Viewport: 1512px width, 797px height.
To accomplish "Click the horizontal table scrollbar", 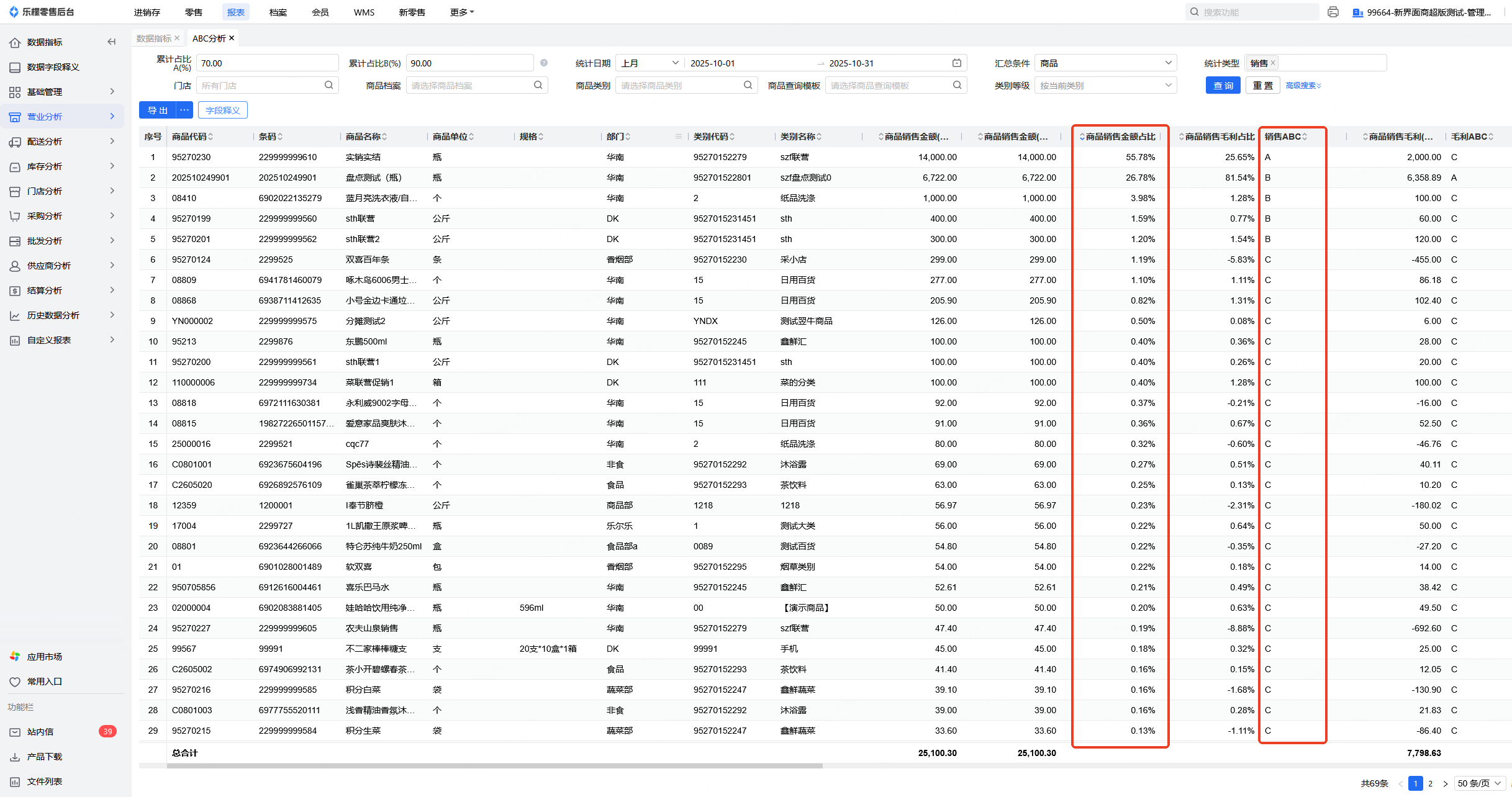I will tap(494, 766).
